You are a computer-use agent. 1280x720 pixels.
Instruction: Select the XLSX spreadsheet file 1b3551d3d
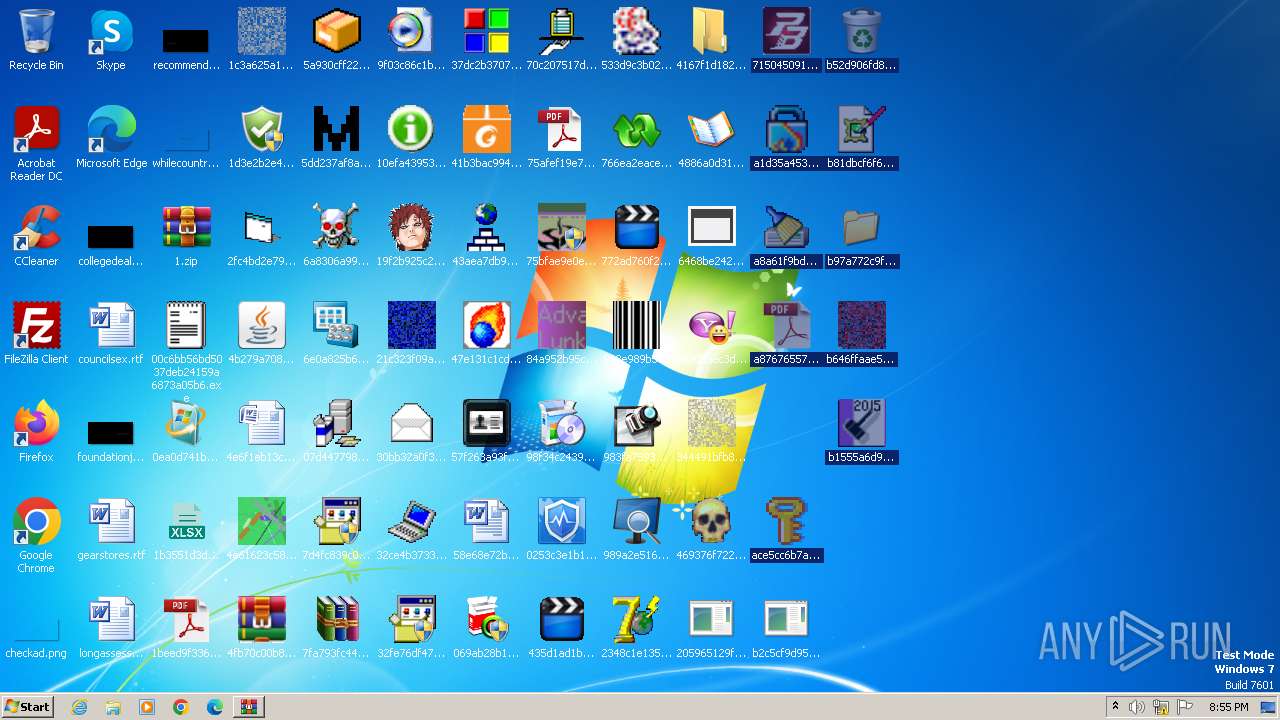pos(186,530)
